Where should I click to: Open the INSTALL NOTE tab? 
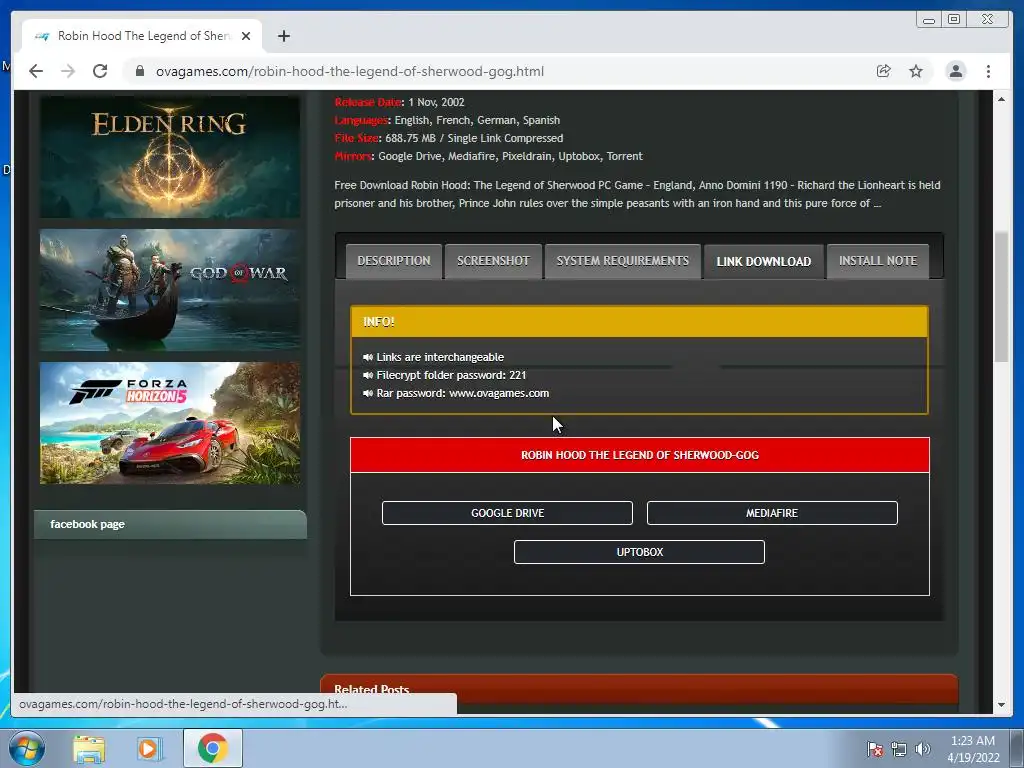[878, 261]
